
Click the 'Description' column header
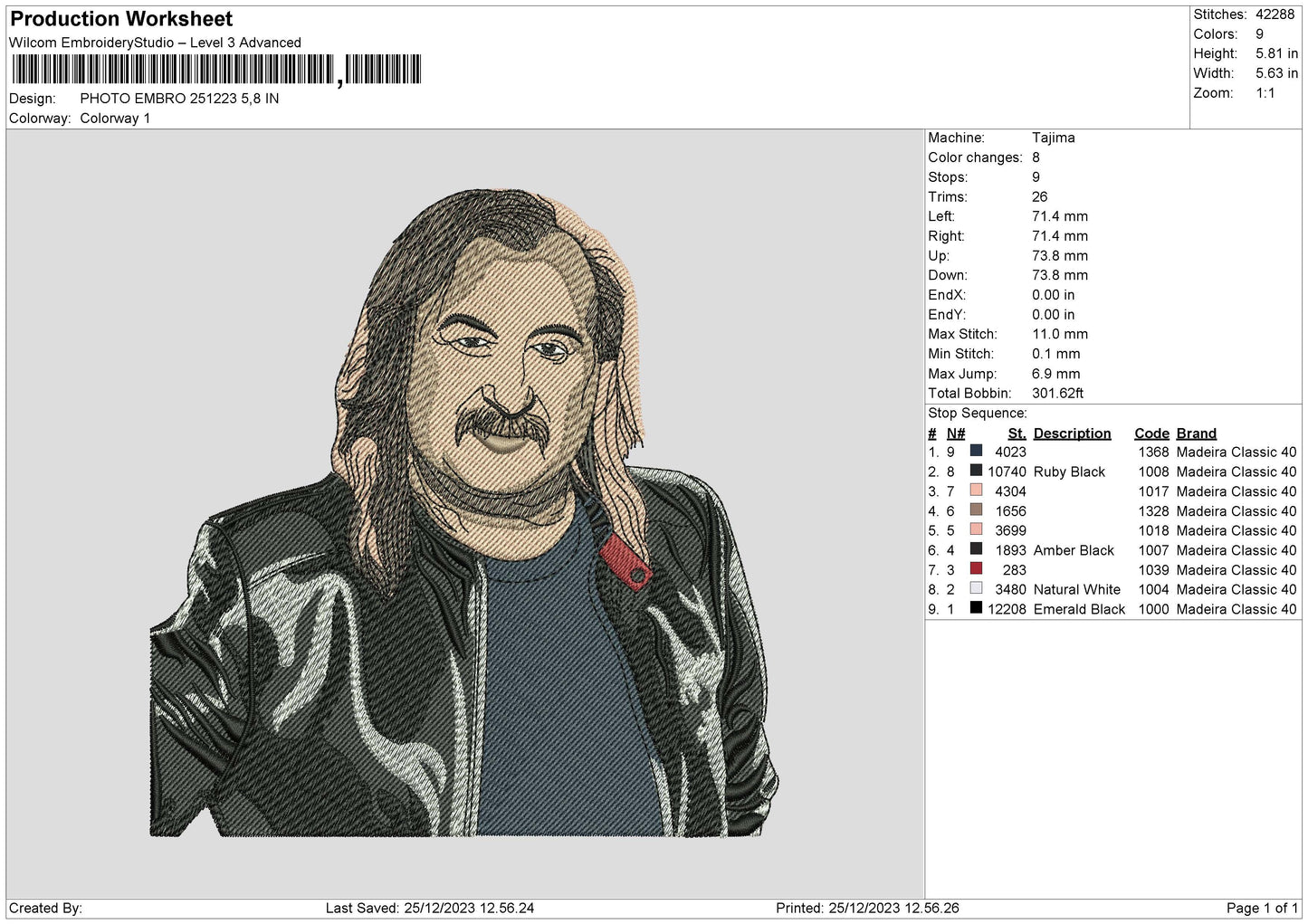[1072, 433]
